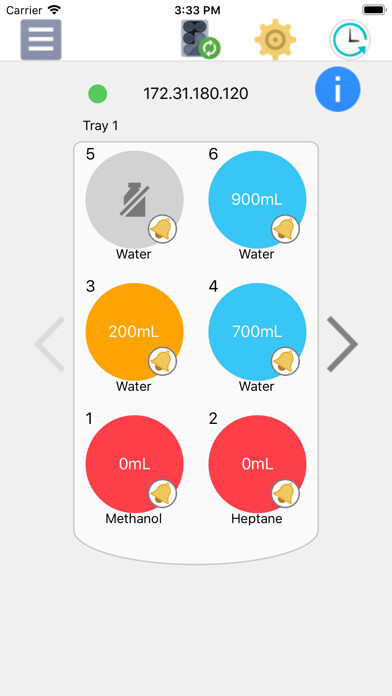Open the hamburger menu
The height and width of the screenshot is (696, 392).
41,40
